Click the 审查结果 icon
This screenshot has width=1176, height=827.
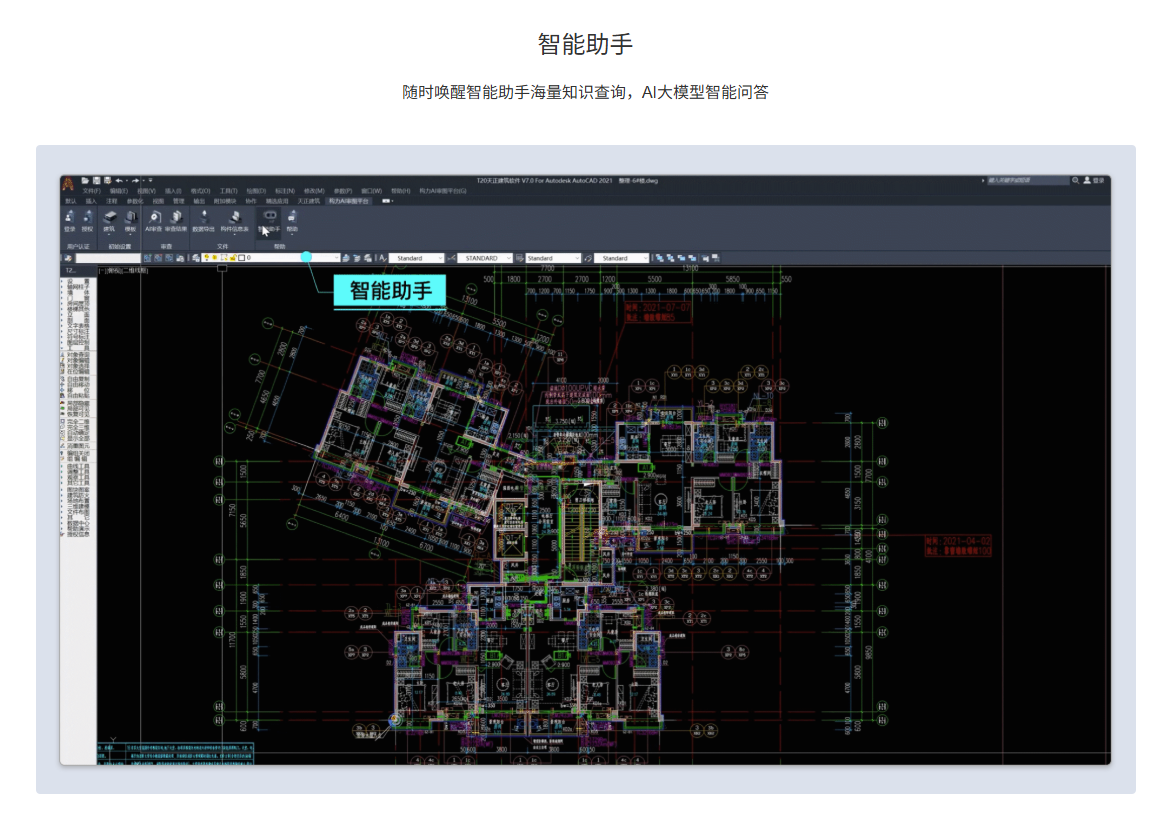[176, 216]
